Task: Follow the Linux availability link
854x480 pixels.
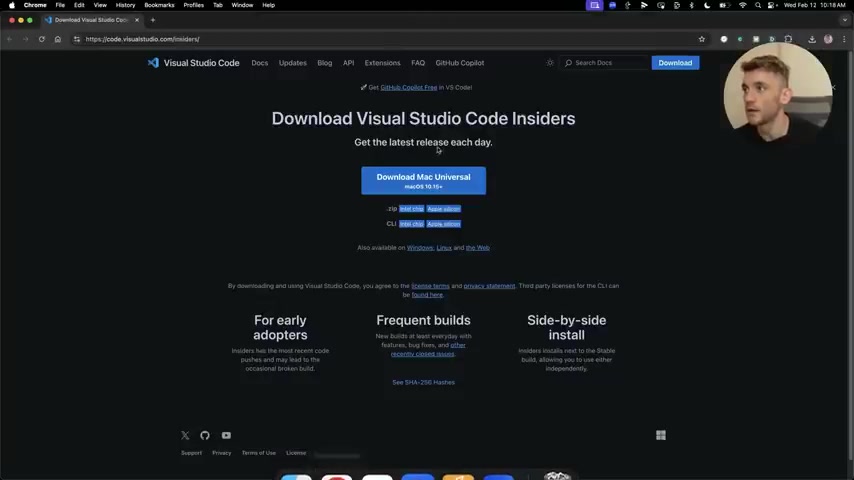Action: [x=444, y=247]
